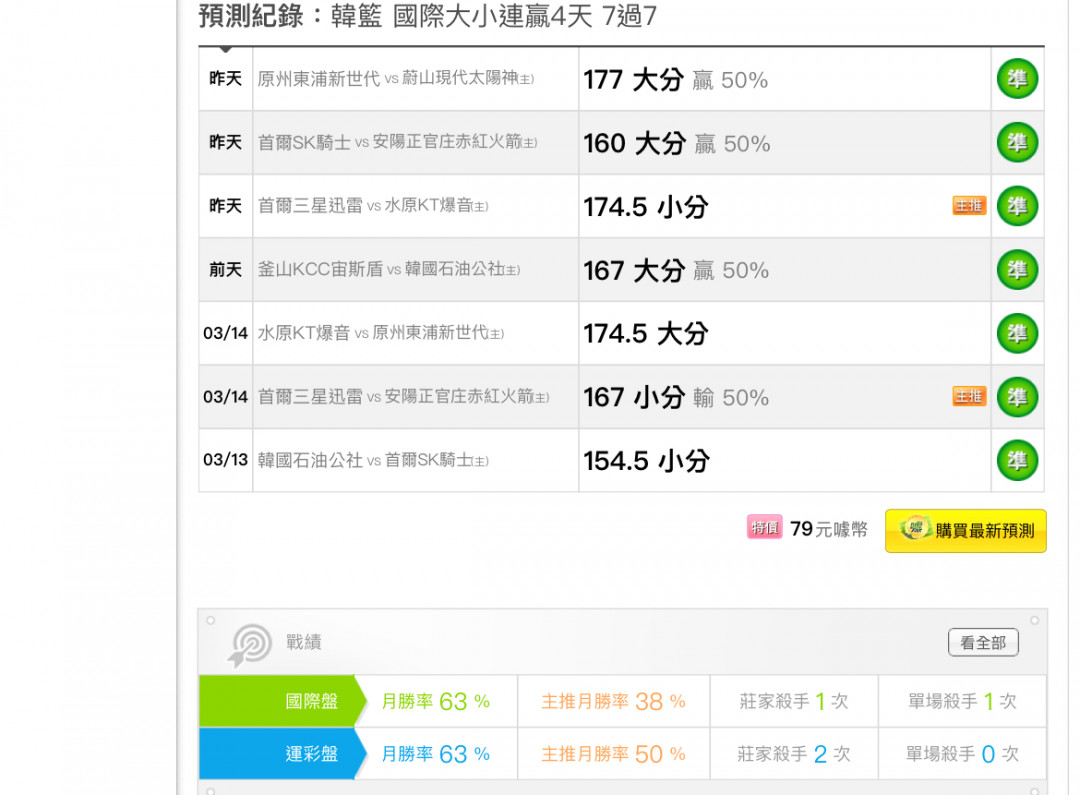Click the green 準 icon for 160 大分 row
Screen dimensions: 1080x795
pos(1017,143)
